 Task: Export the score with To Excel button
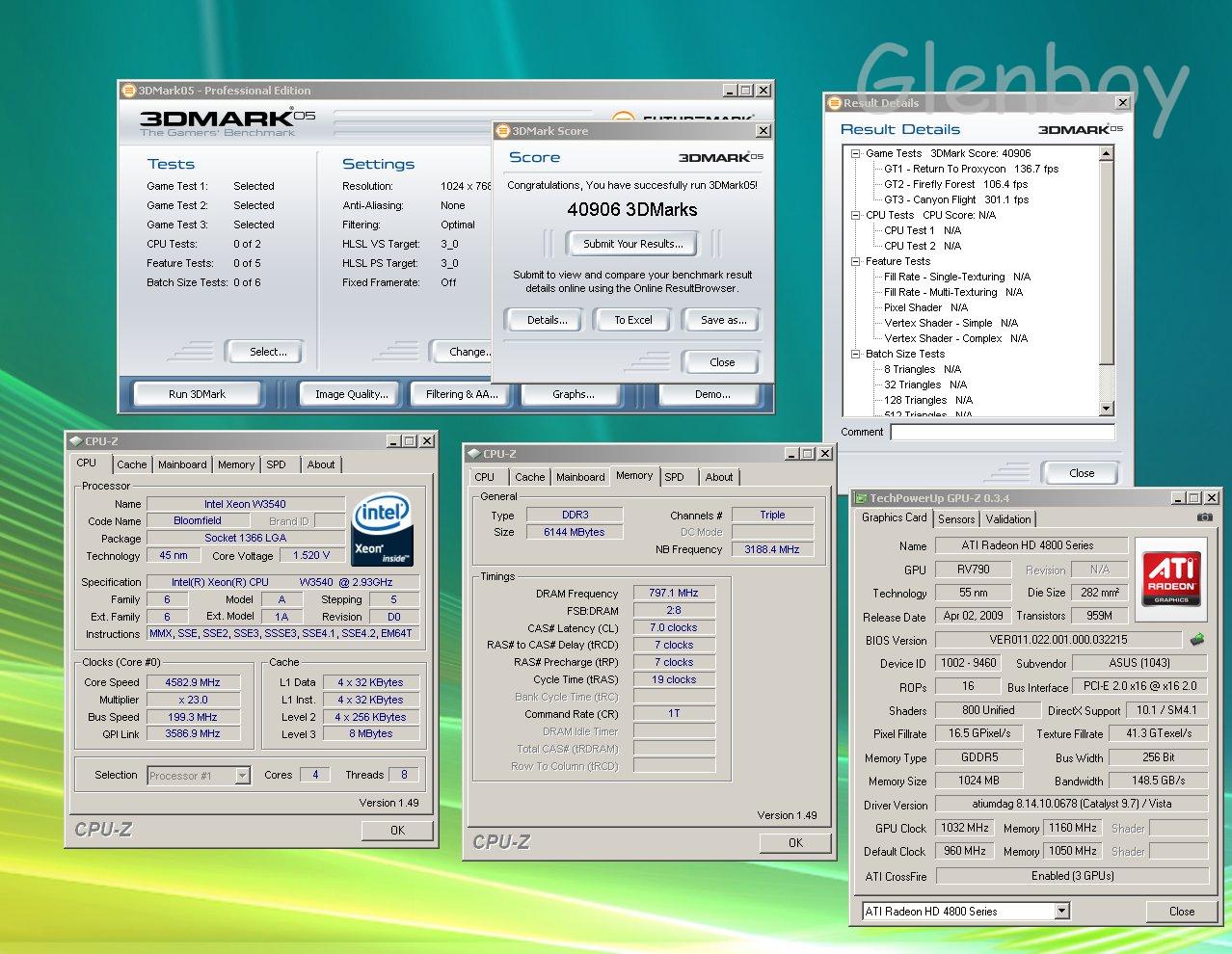(x=633, y=320)
